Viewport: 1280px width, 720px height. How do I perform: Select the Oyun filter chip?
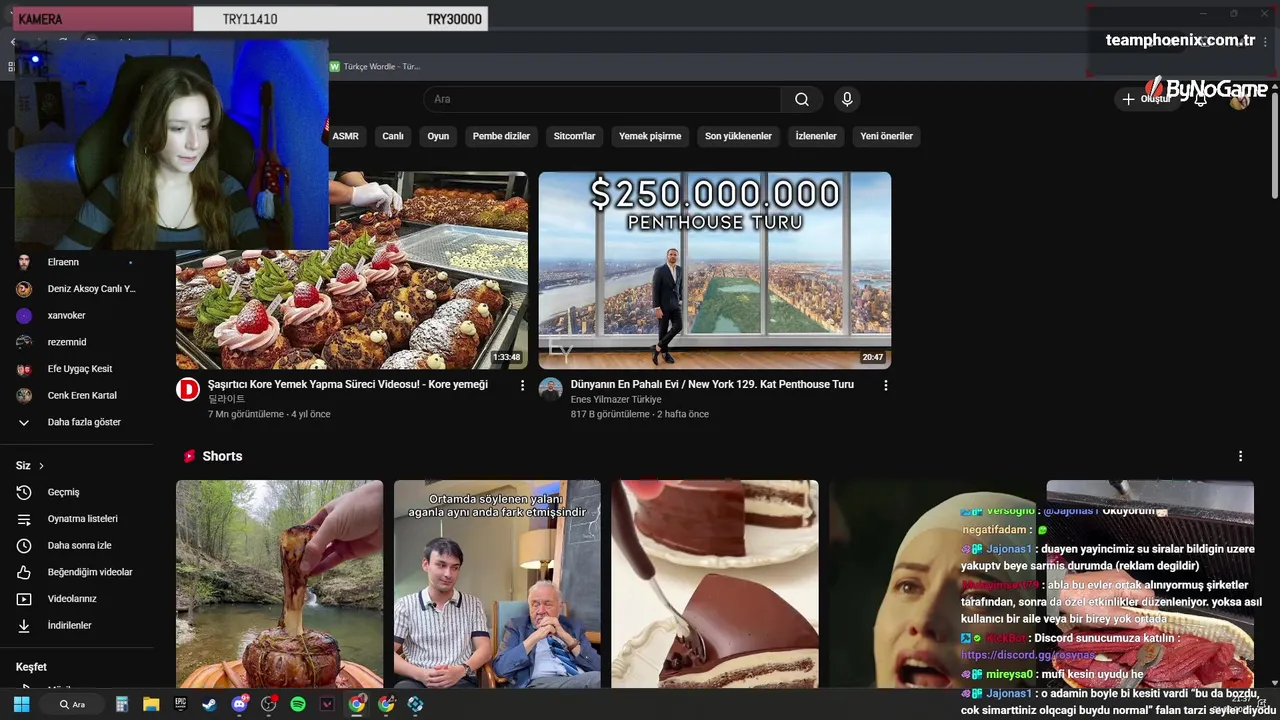point(438,136)
